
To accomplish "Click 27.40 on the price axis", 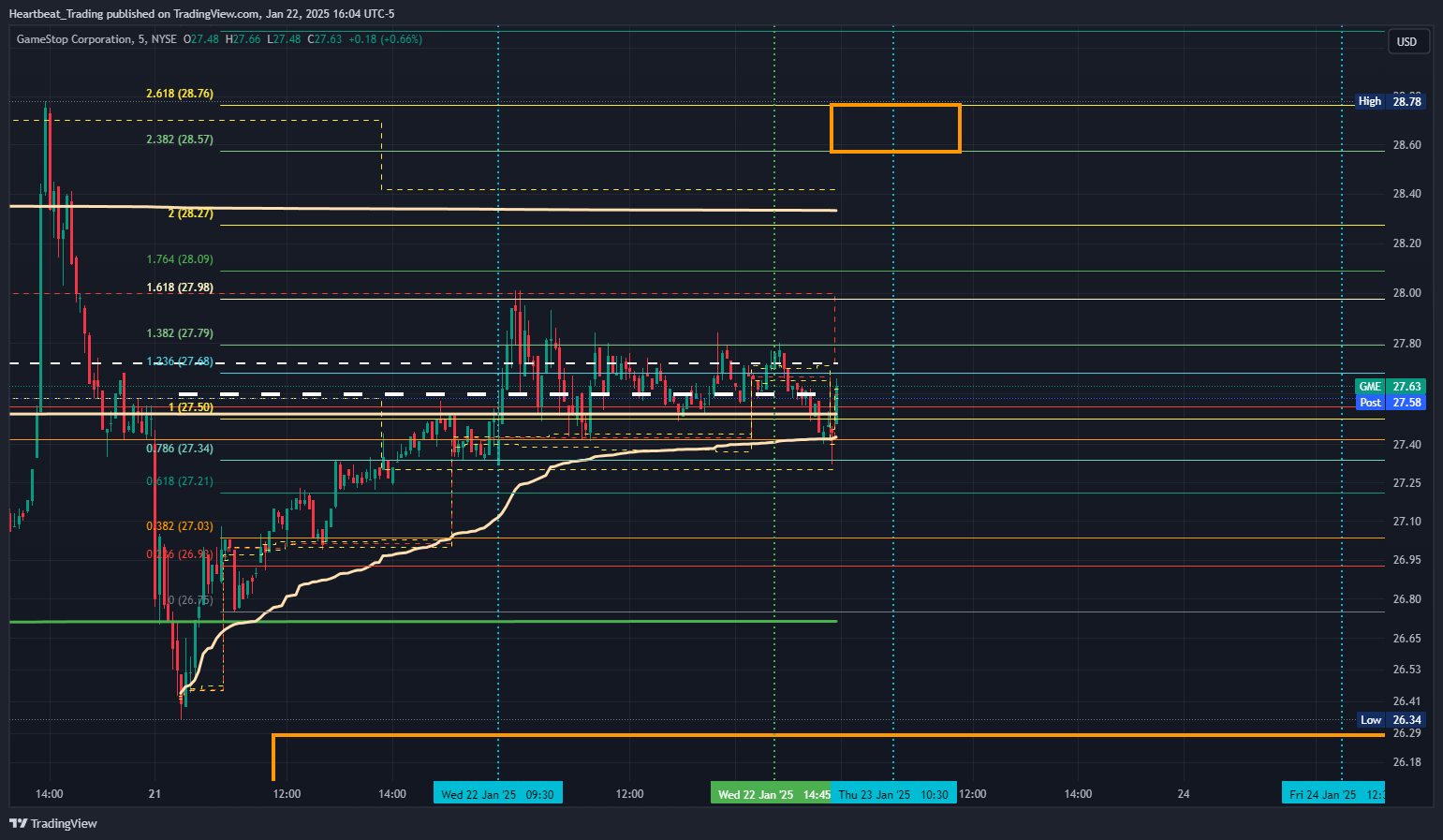I will click(x=1406, y=445).
